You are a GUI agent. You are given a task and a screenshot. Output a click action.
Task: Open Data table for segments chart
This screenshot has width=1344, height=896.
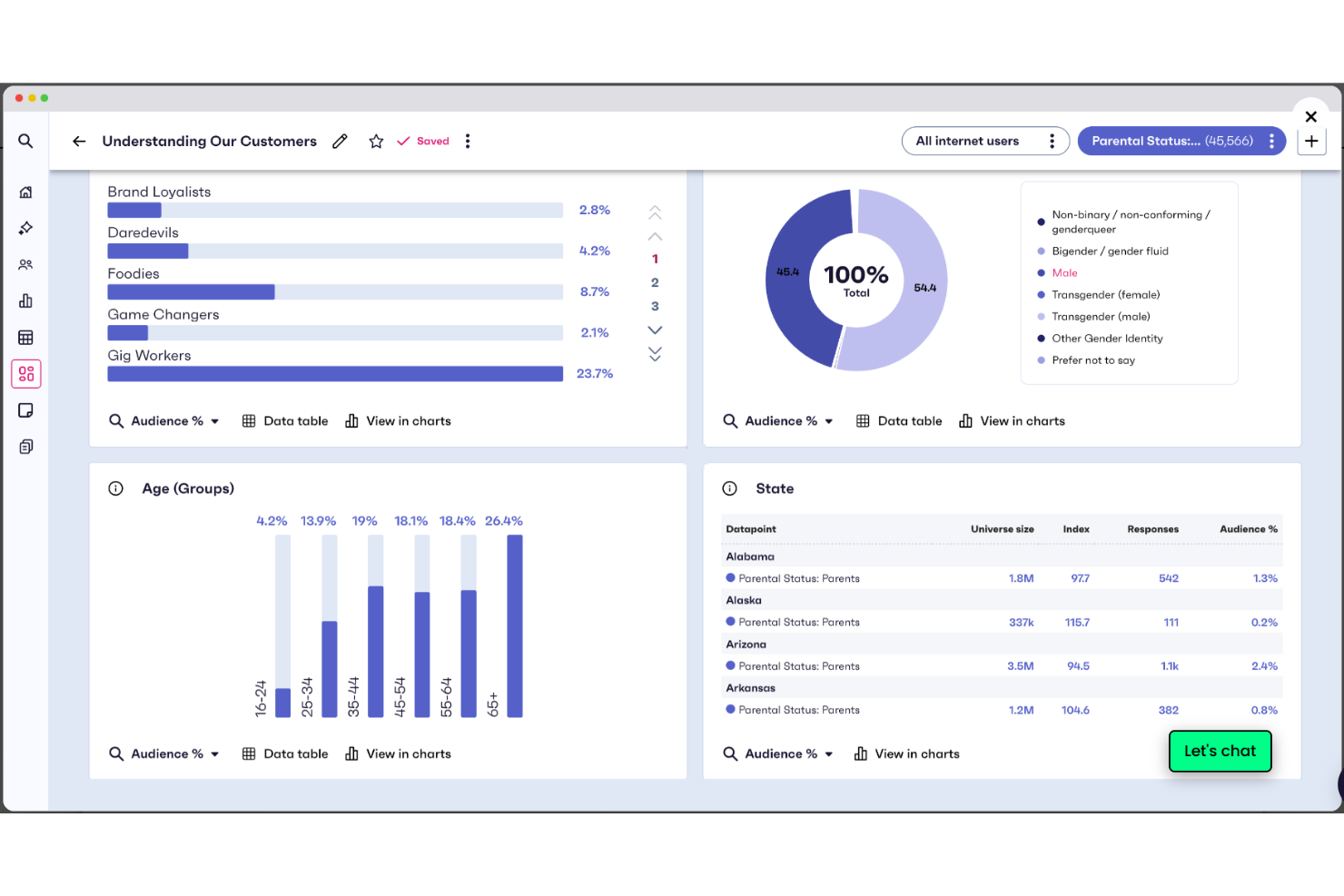(285, 421)
